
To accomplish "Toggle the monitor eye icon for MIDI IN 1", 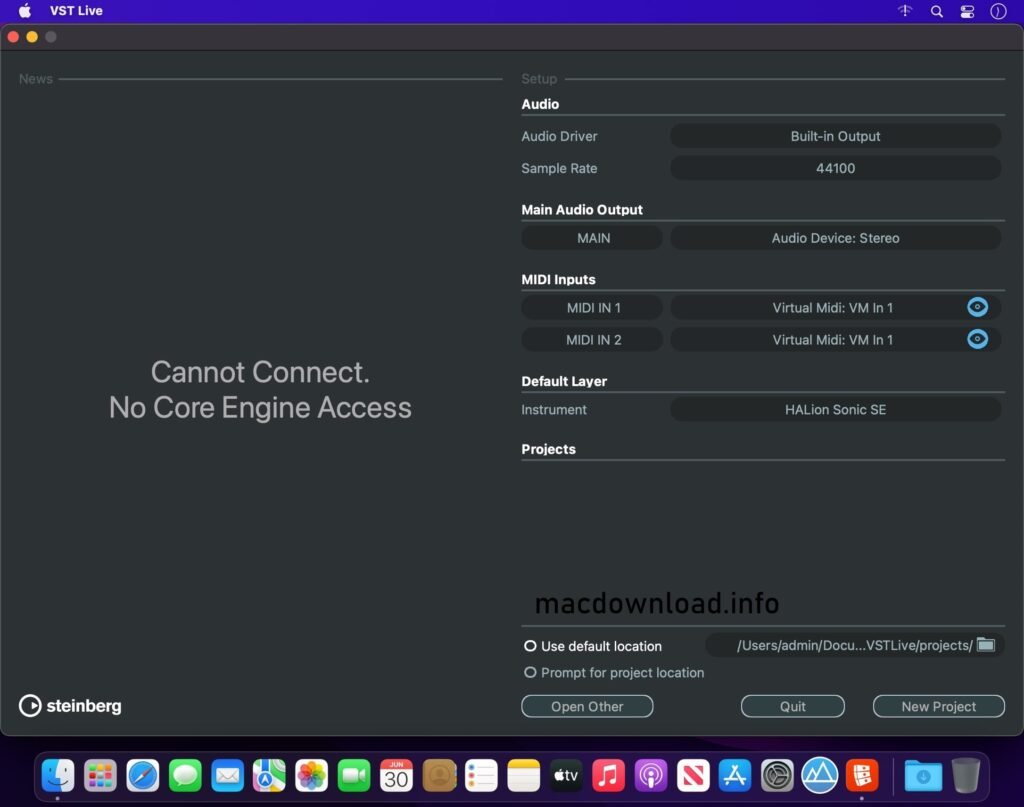I will (977, 307).
